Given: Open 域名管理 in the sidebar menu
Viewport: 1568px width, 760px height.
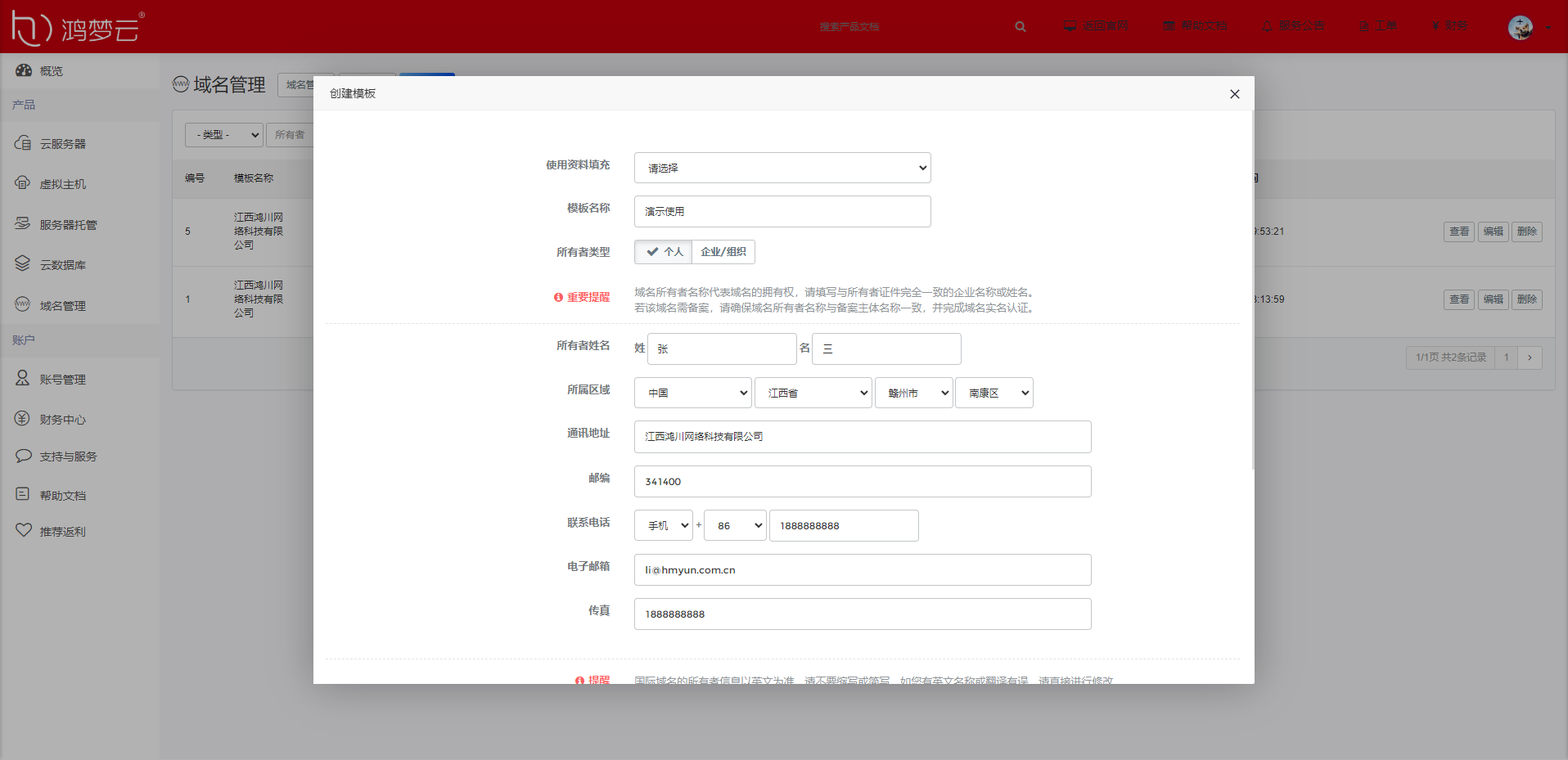Looking at the screenshot, I should (62, 306).
